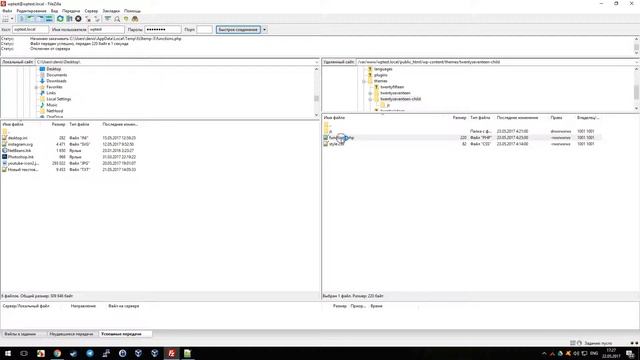
Task: Open the local site path dropdown
Action: (317, 62)
